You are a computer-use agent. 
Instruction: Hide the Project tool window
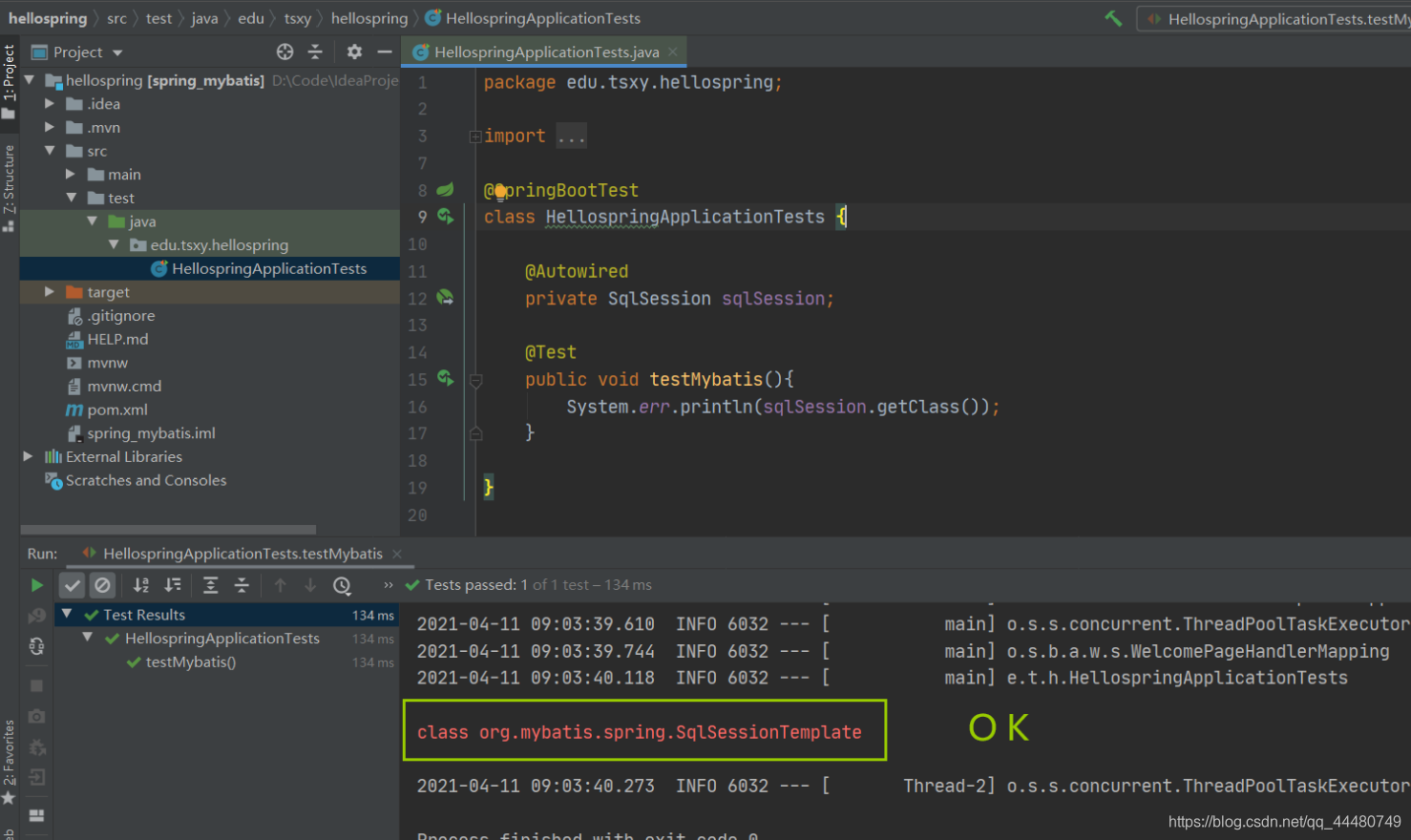(385, 52)
